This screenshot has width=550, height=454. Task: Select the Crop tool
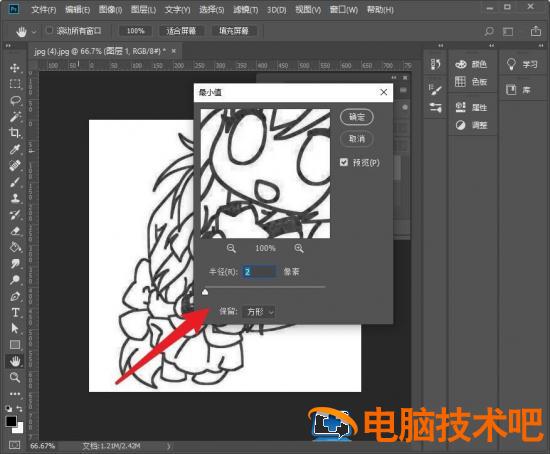(x=15, y=133)
